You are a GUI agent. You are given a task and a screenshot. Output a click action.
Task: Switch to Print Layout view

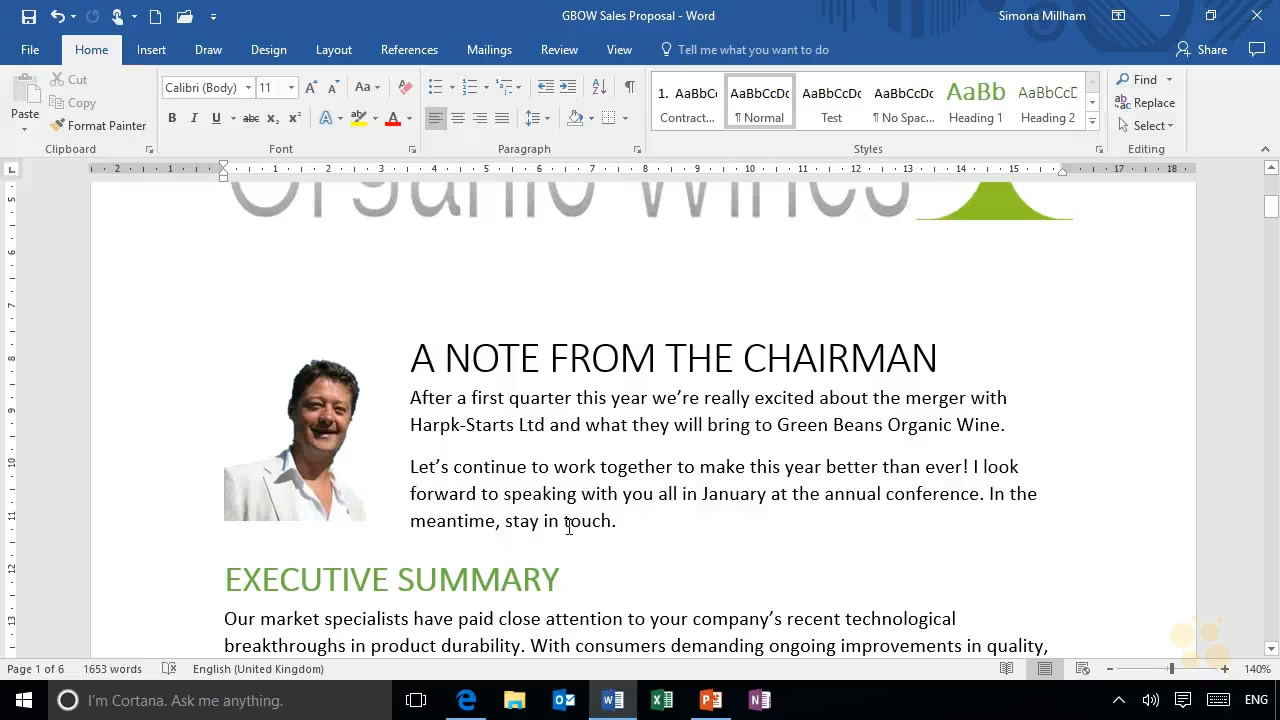coord(1044,669)
